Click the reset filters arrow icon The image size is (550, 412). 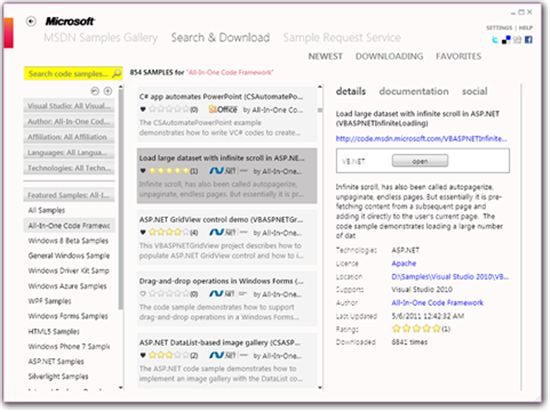(x=95, y=91)
